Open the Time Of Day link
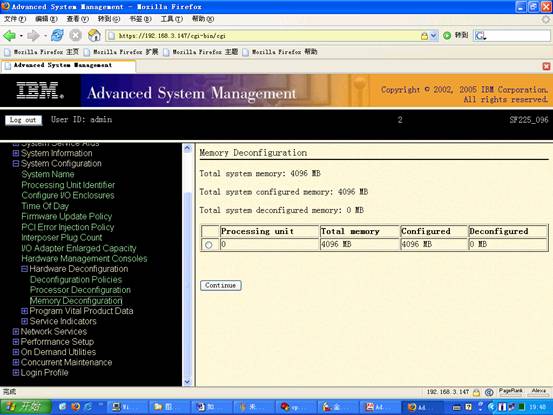The width and height of the screenshot is (553, 415). tap(45, 206)
